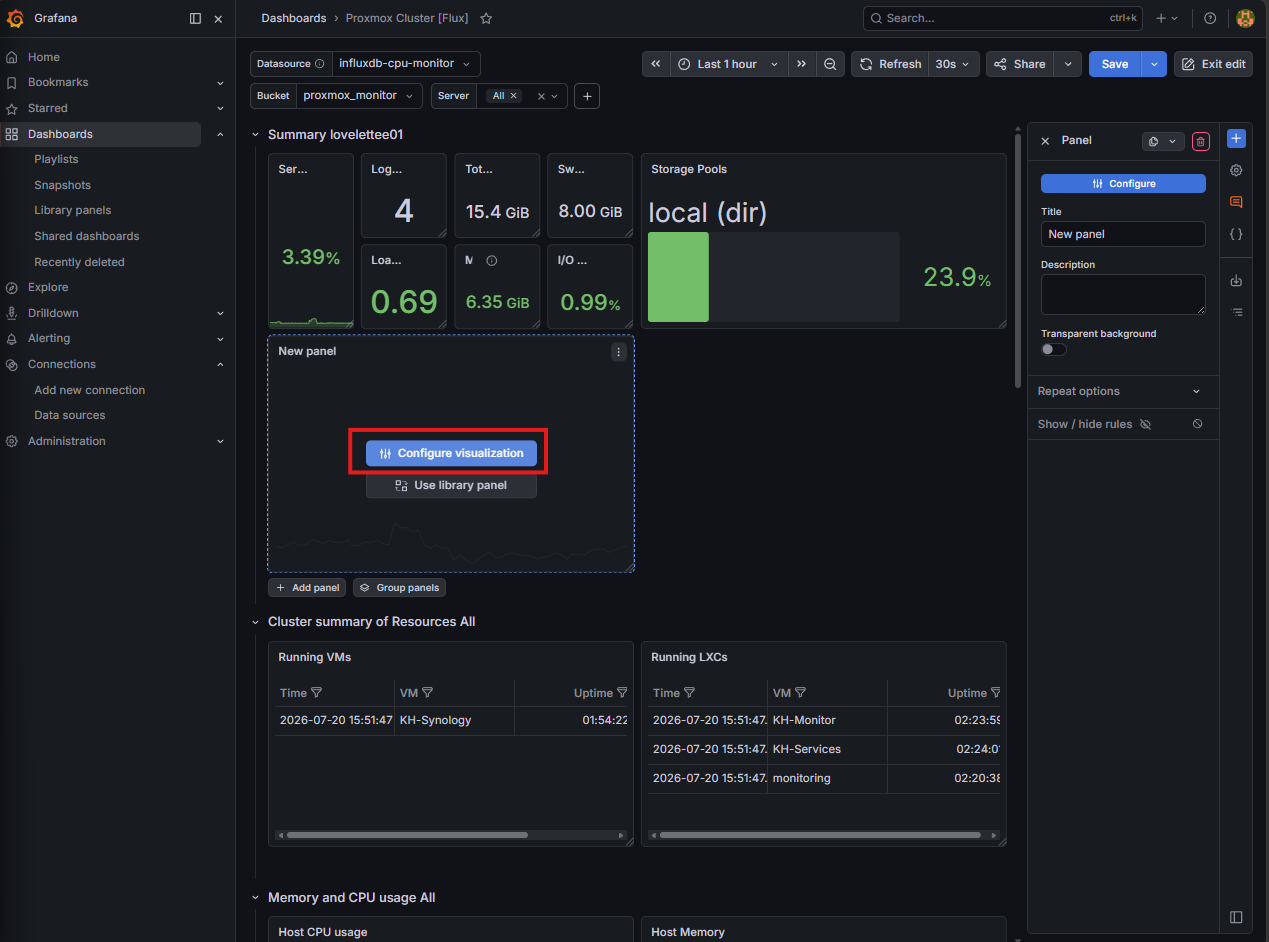1269x942 pixels.
Task: Toggle Transparent background switch
Action: click(x=1053, y=349)
